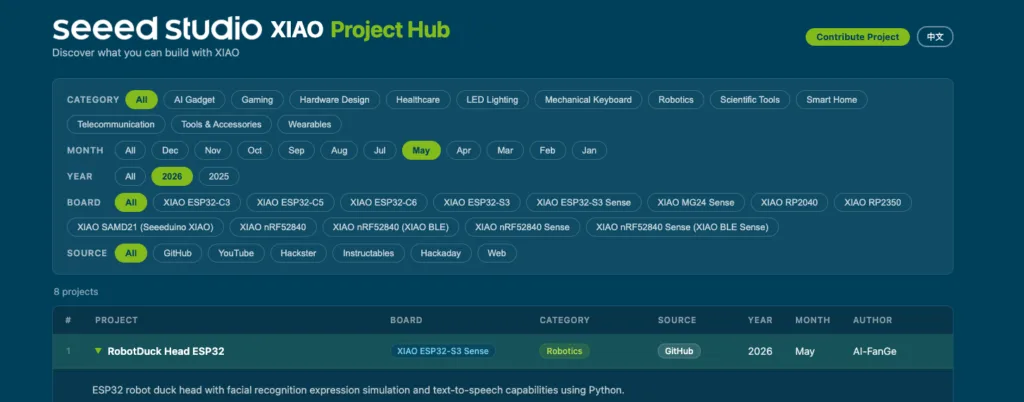Filter by AI Gadget category

(x=195, y=100)
